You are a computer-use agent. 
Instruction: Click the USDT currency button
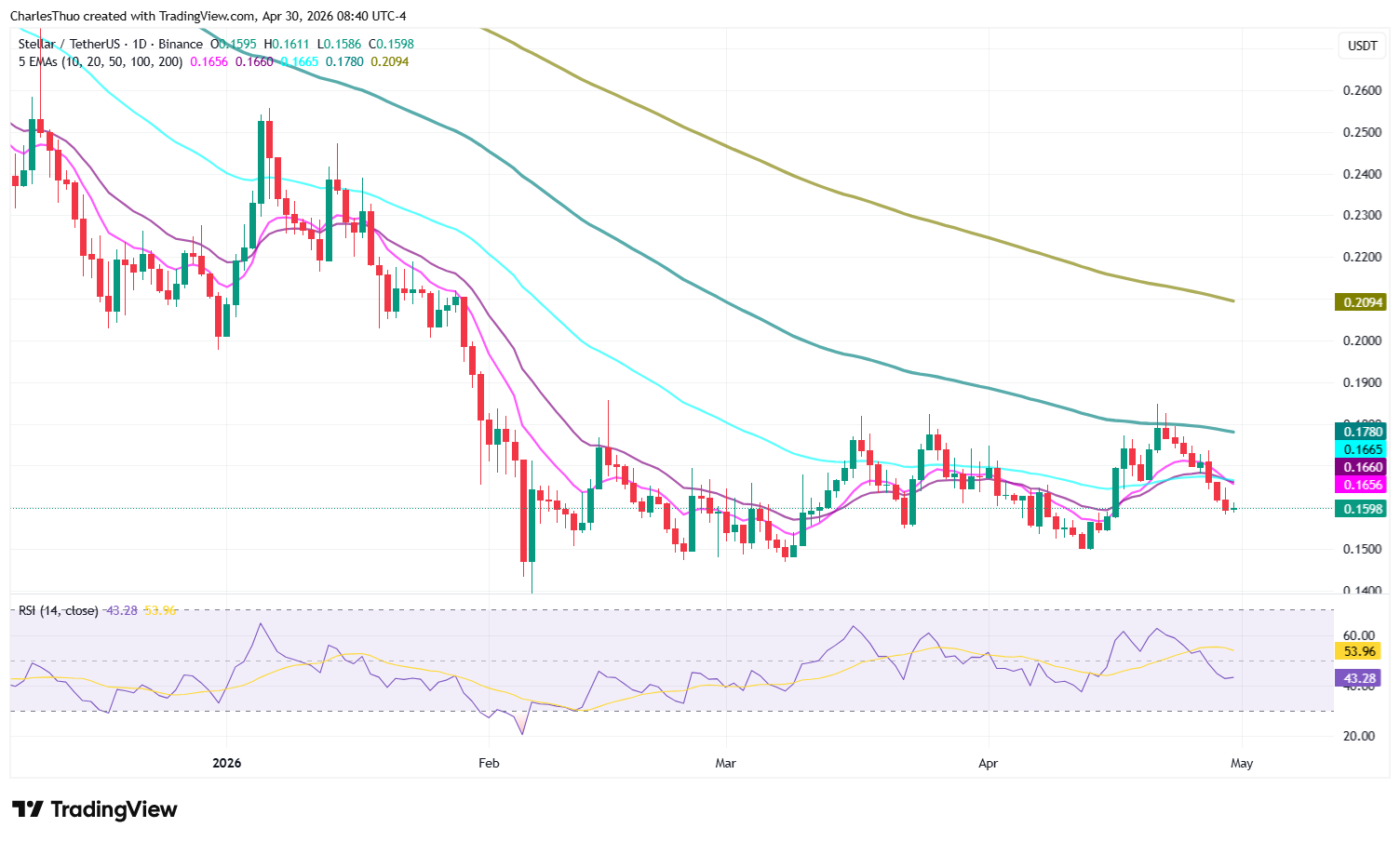[1361, 46]
